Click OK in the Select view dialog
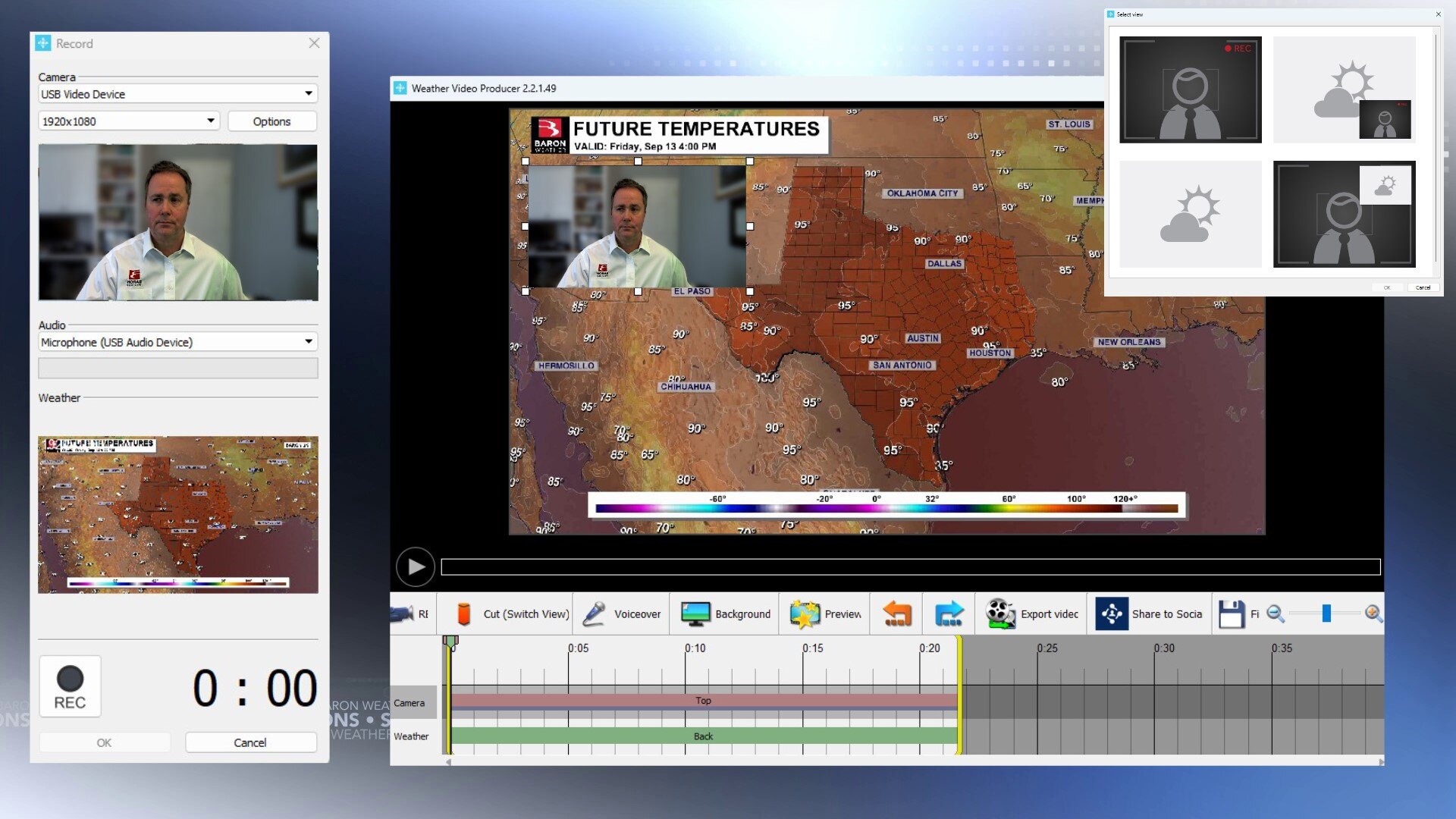Viewport: 1456px width, 819px height. (1387, 287)
